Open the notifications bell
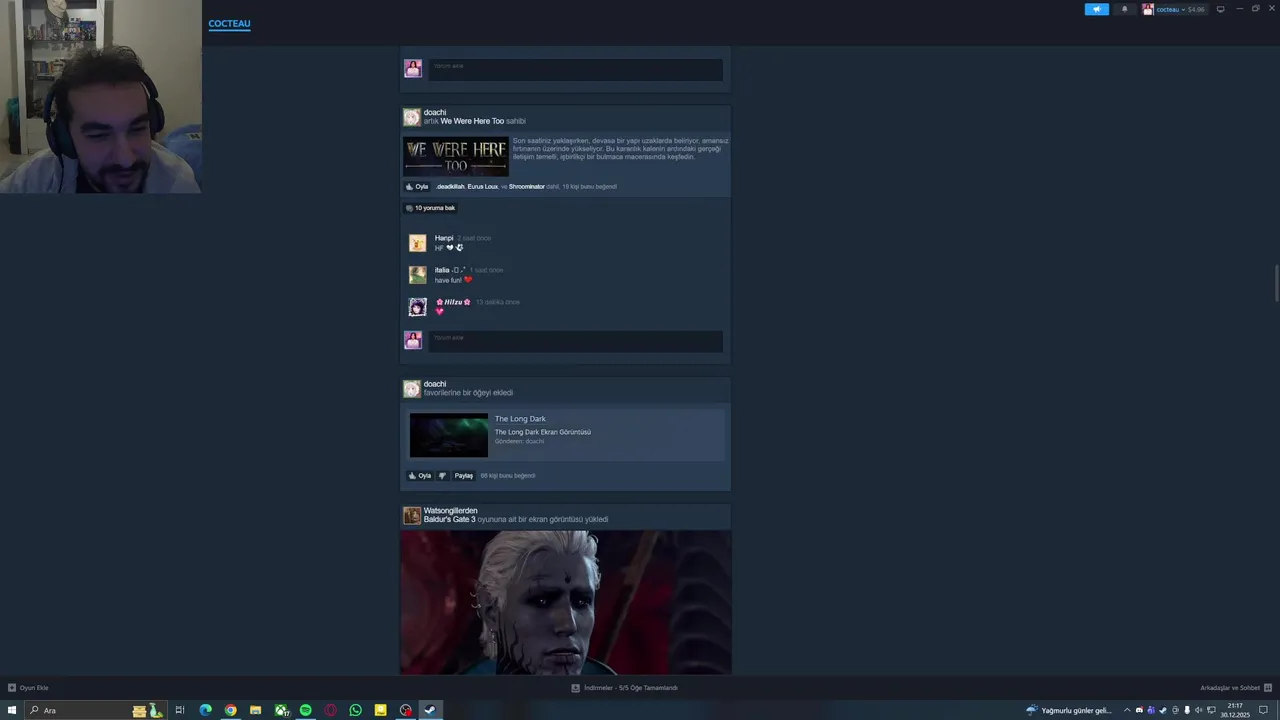 [1124, 9]
